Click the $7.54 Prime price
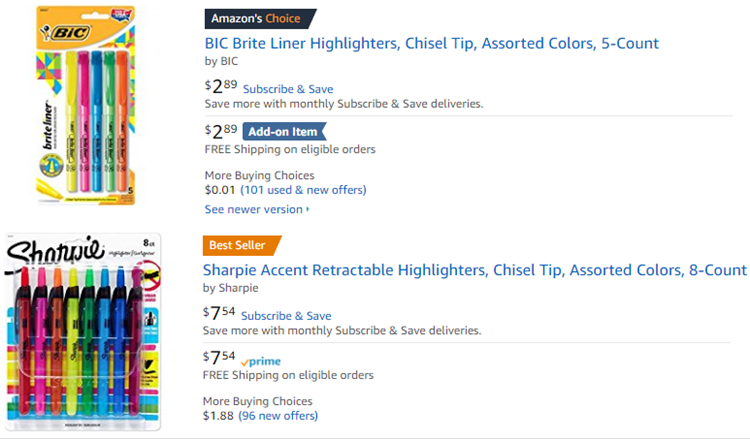This screenshot has width=750, height=439. click(x=219, y=357)
